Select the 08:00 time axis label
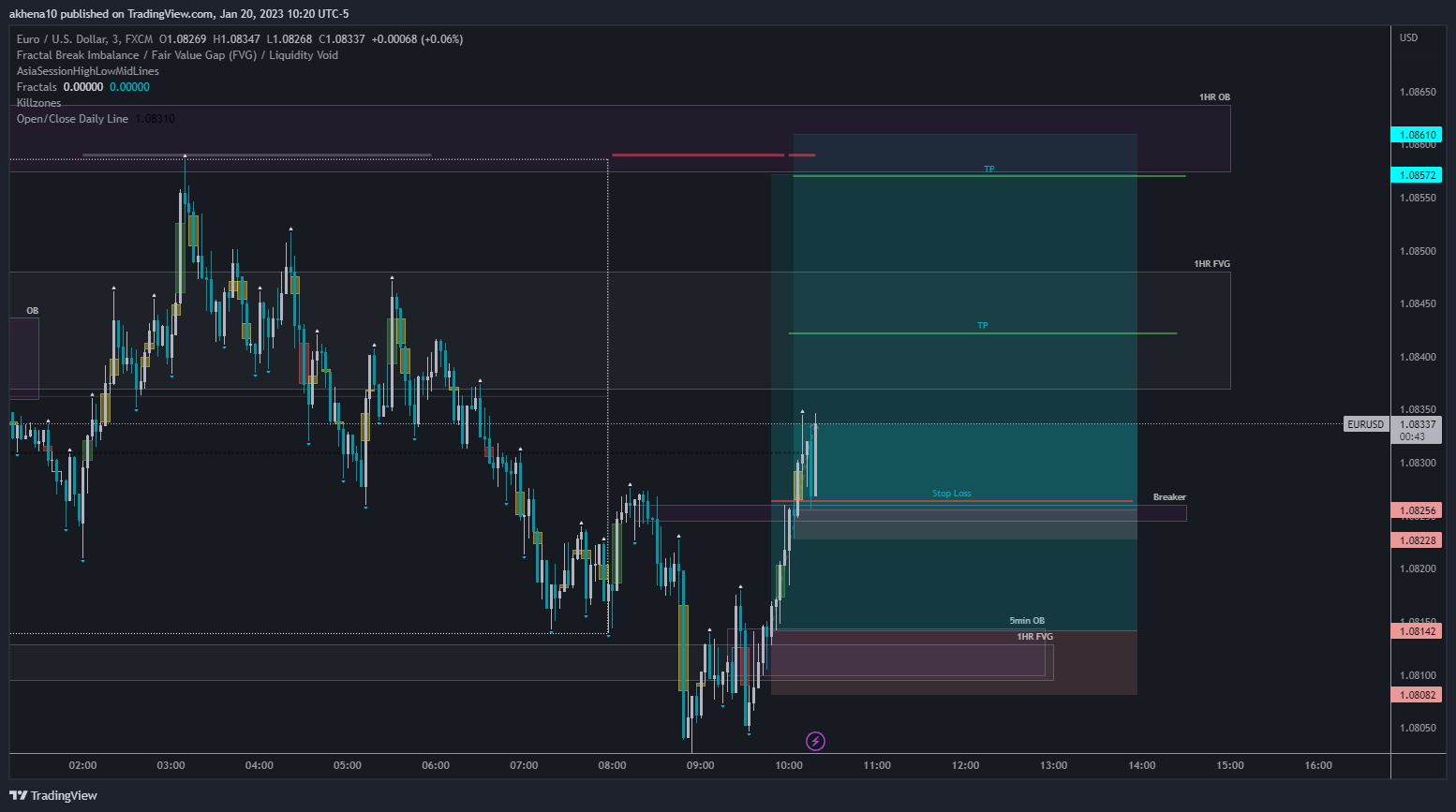 click(x=612, y=765)
